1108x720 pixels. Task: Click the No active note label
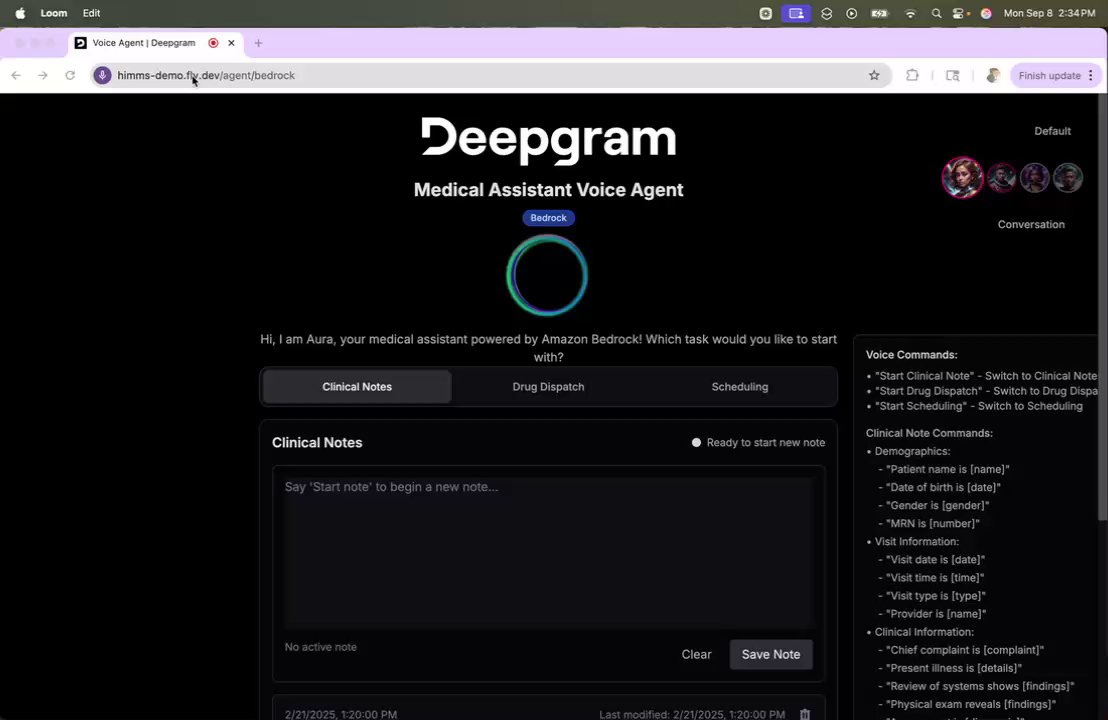tap(321, 647)
